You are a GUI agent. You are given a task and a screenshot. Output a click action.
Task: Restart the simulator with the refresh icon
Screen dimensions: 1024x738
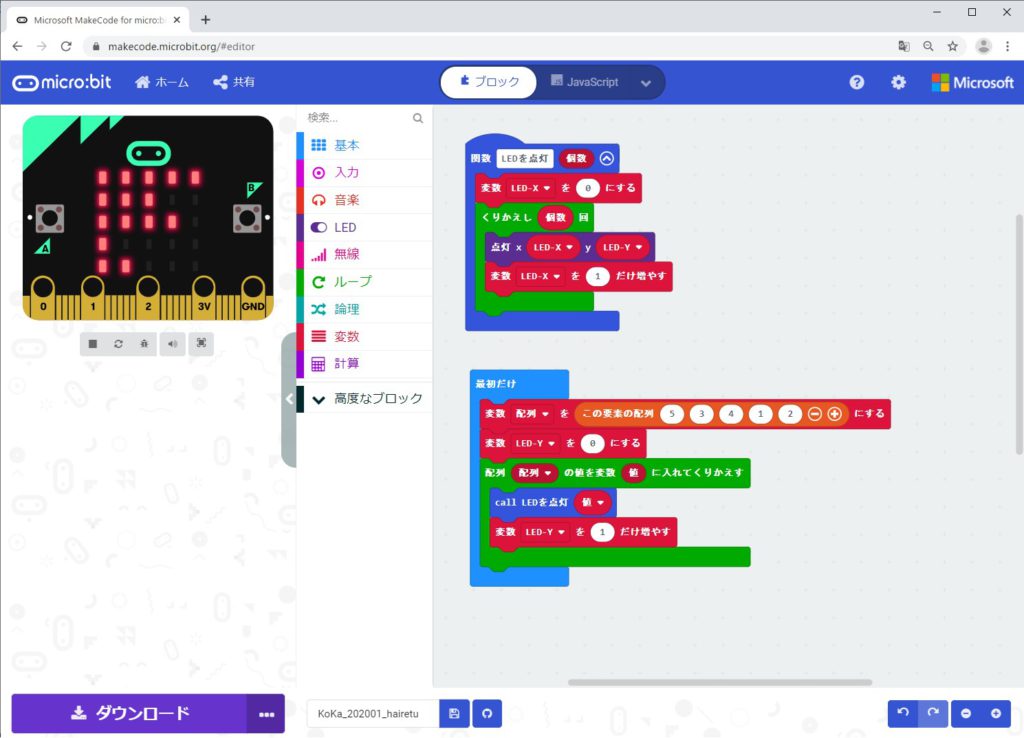coord(119,343)
